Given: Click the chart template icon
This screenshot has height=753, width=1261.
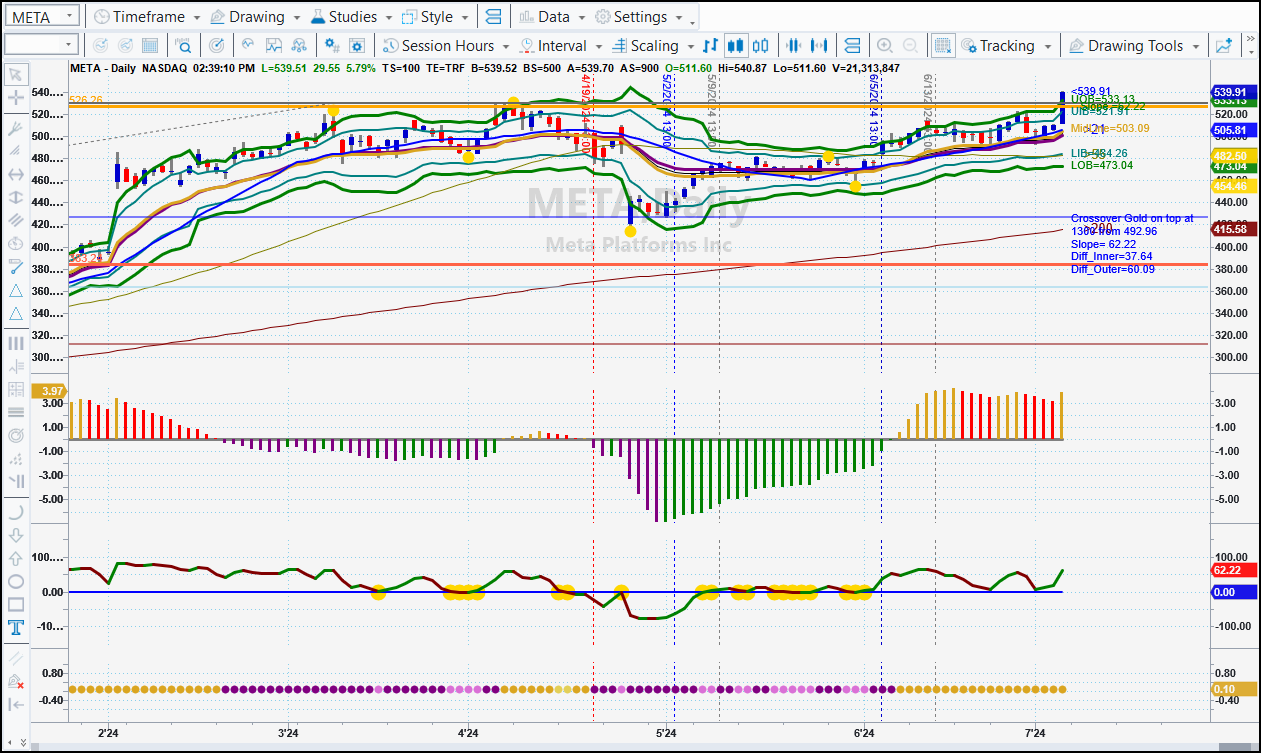Looking at the screenshot, I should pos(274,45).
